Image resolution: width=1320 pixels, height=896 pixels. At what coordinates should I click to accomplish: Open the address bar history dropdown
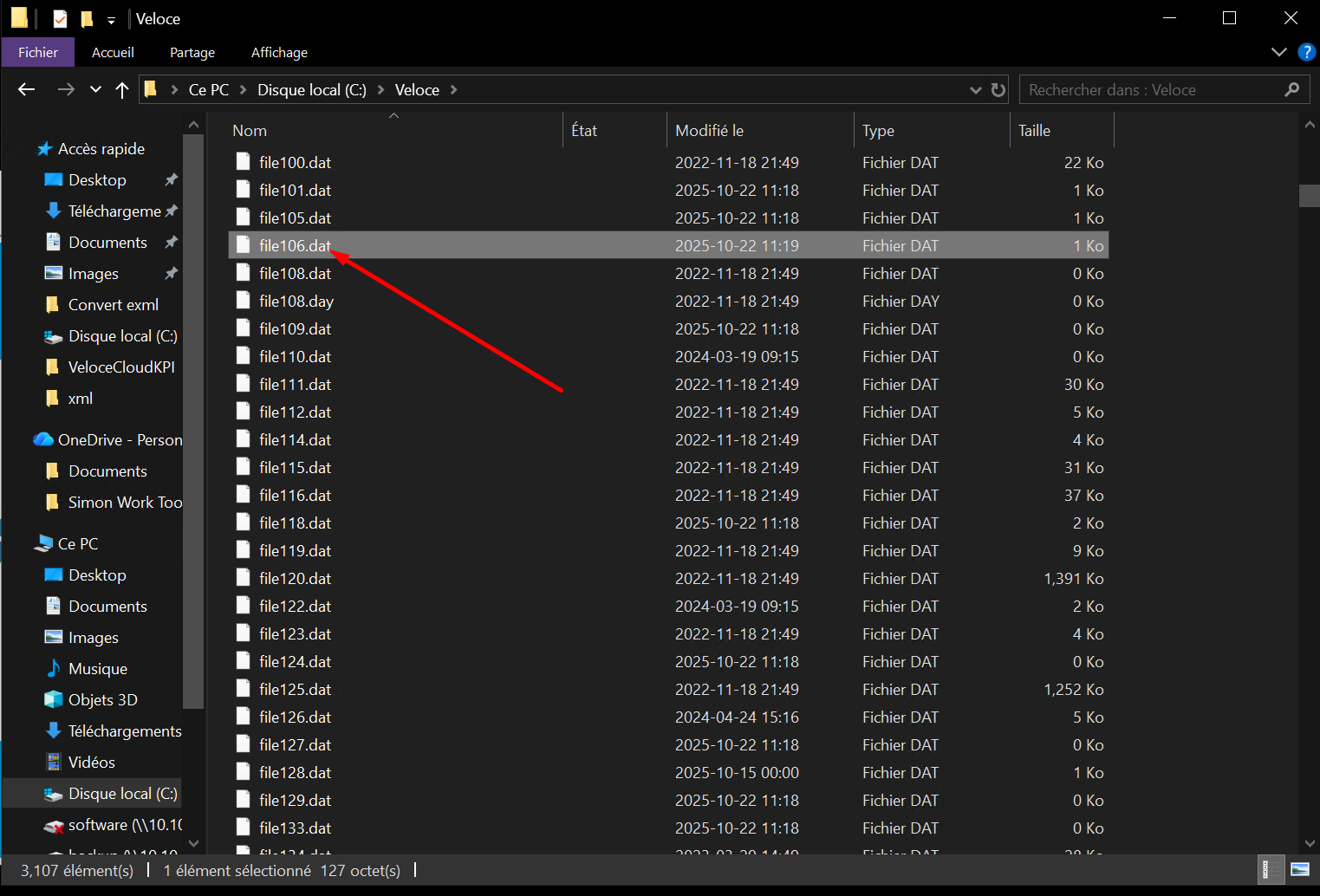976,89
